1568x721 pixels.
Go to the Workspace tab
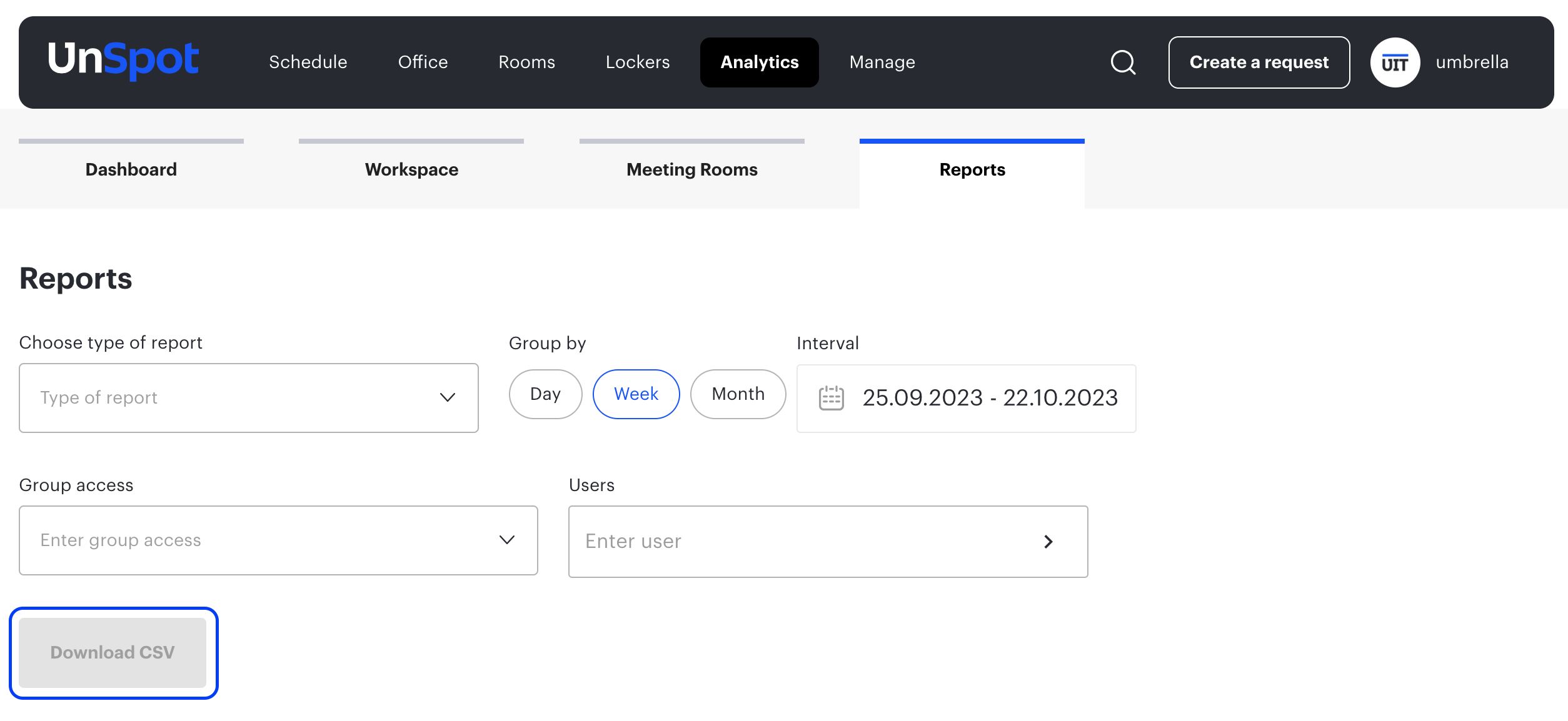coord(411,170)
